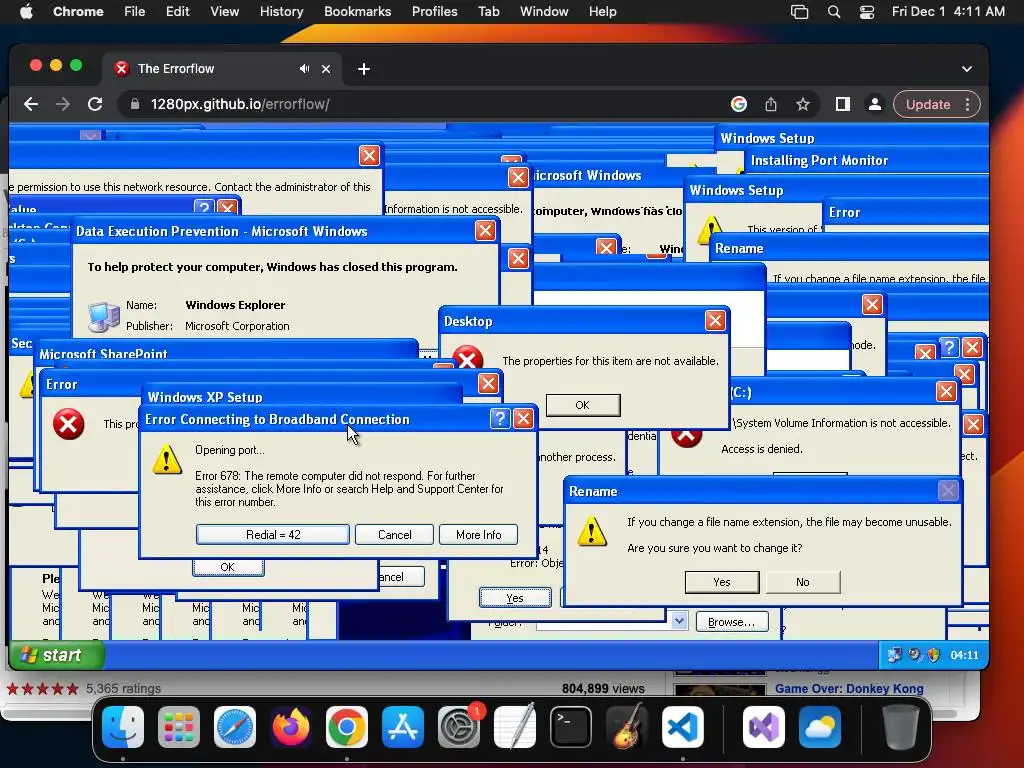Launch Firefox from the dock
The height and width of the screenshot is (768, 1024).
[x=291, y=727]
